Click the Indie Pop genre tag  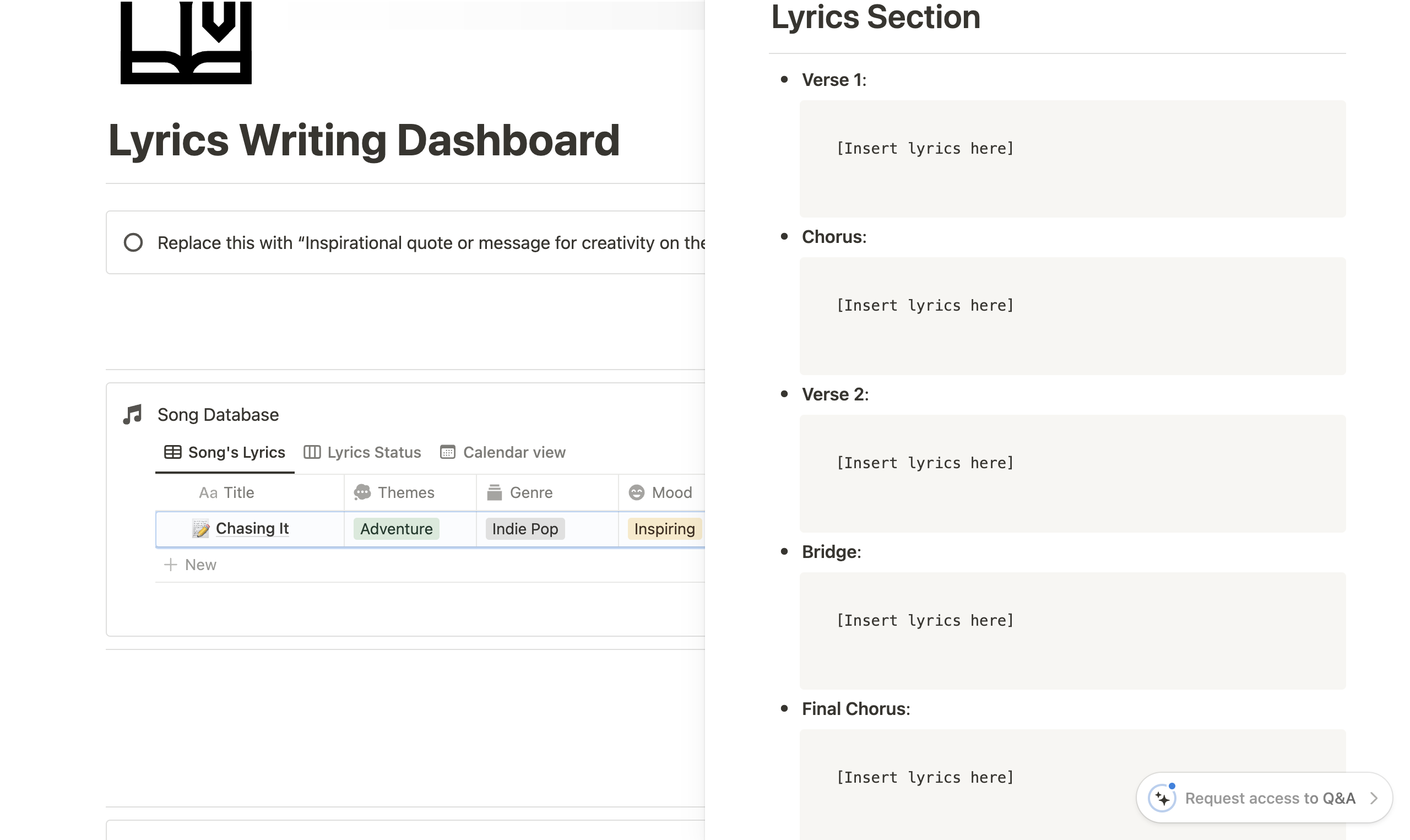click(x=525, y=529)
